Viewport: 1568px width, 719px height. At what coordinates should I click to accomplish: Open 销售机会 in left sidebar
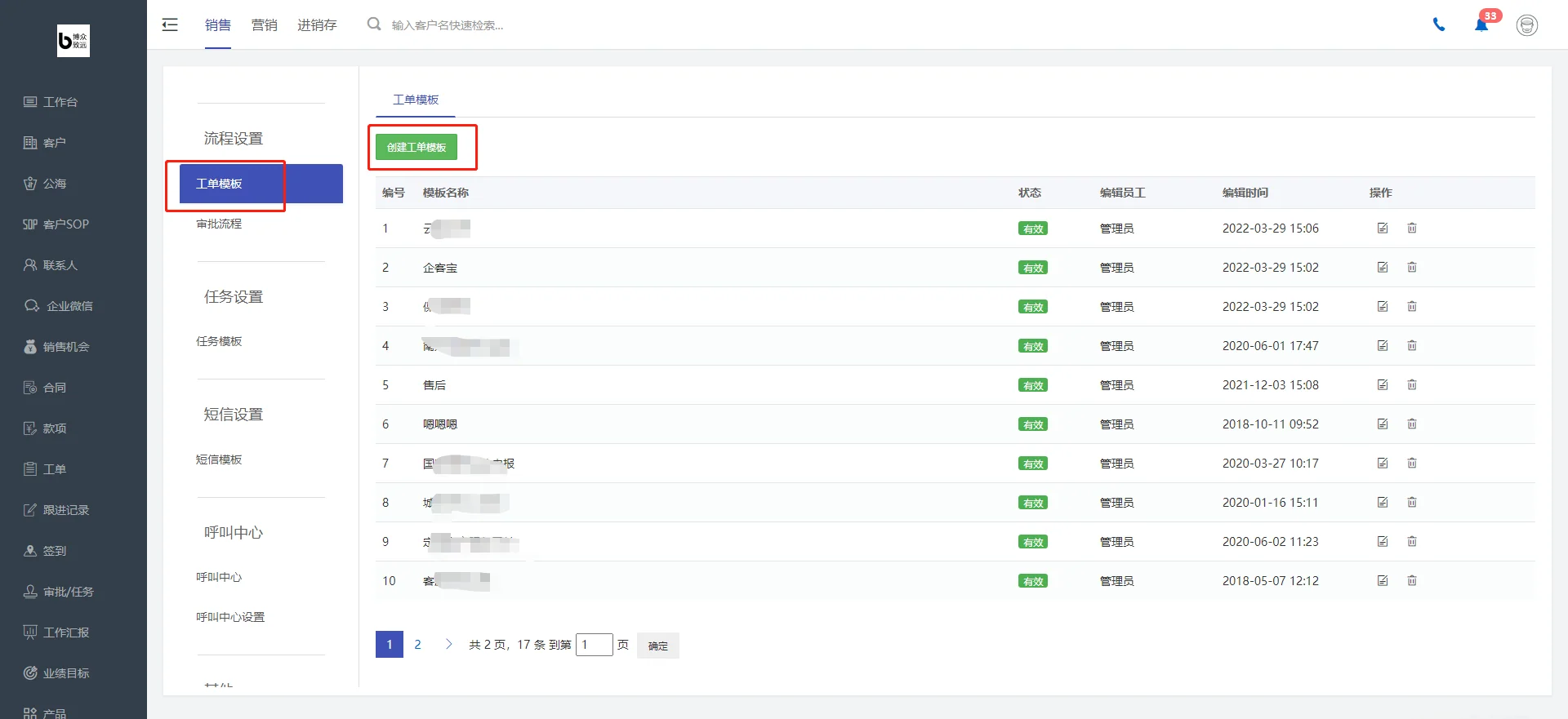point(56,347)
